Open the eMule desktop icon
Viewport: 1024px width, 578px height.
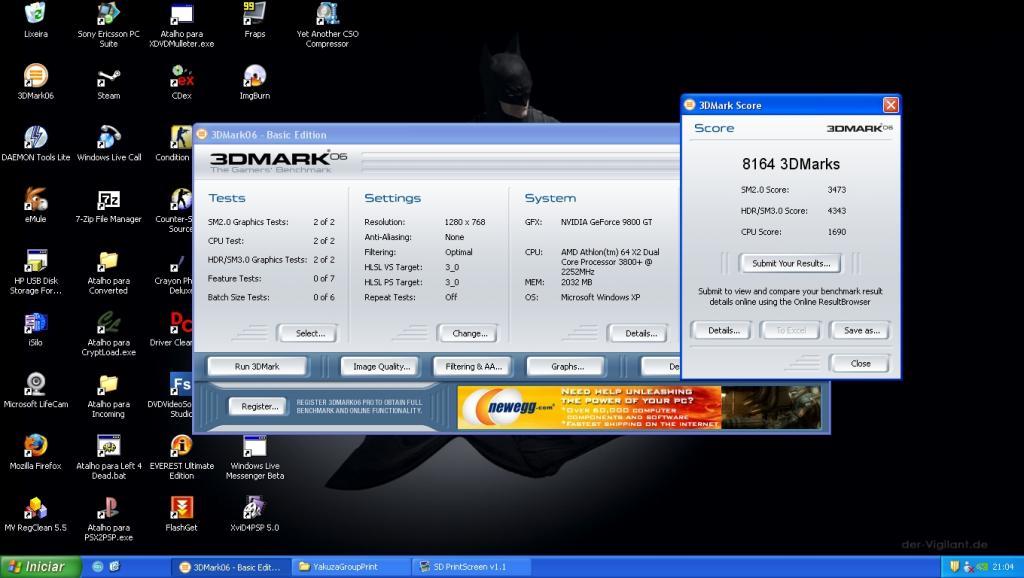(x=35, y=205)
